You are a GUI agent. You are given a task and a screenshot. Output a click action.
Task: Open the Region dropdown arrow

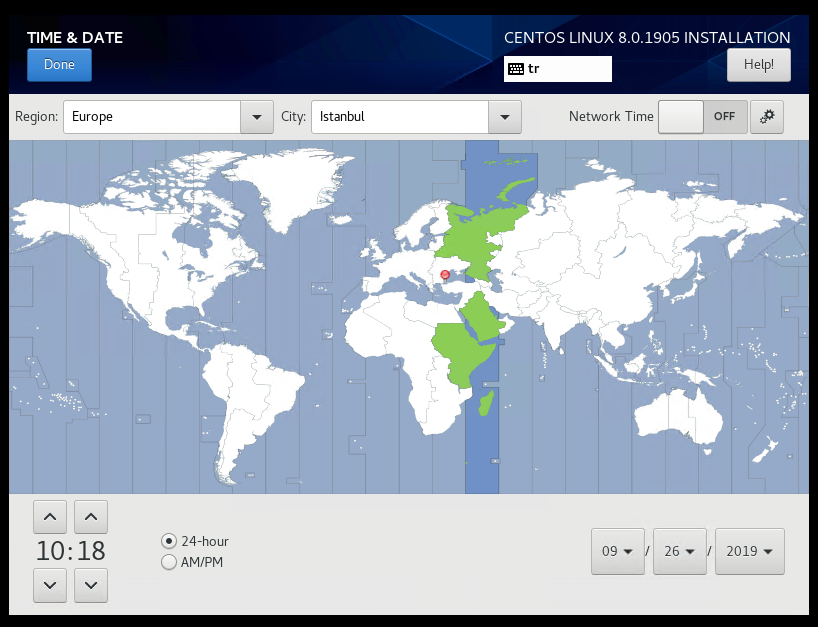(257, 117)
